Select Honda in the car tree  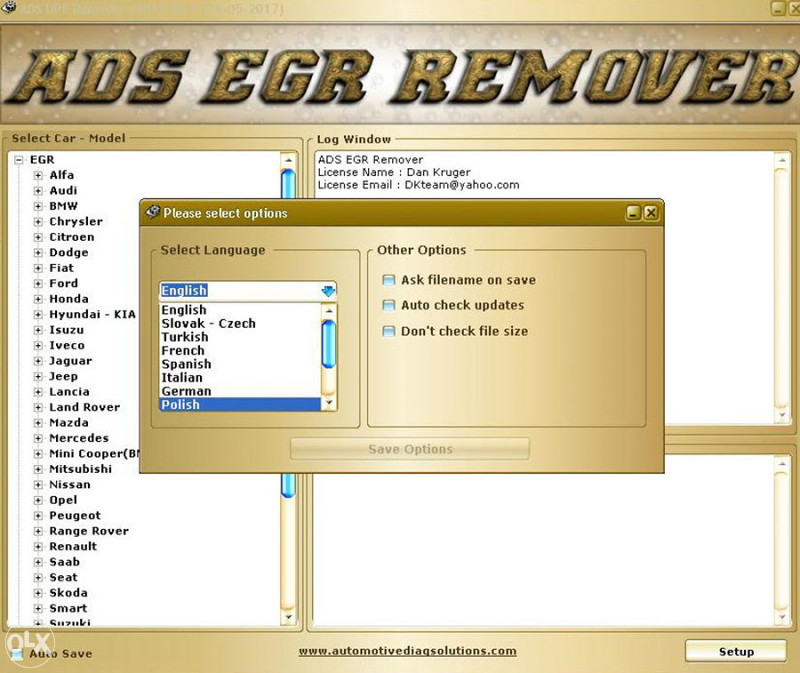69,299
